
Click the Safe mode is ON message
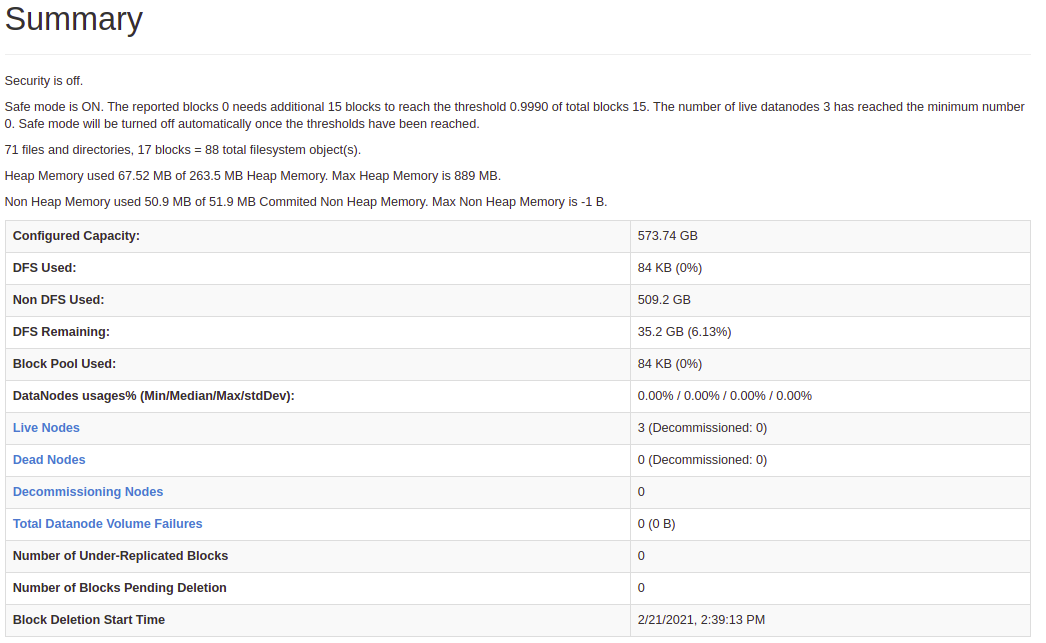point(514,115)
